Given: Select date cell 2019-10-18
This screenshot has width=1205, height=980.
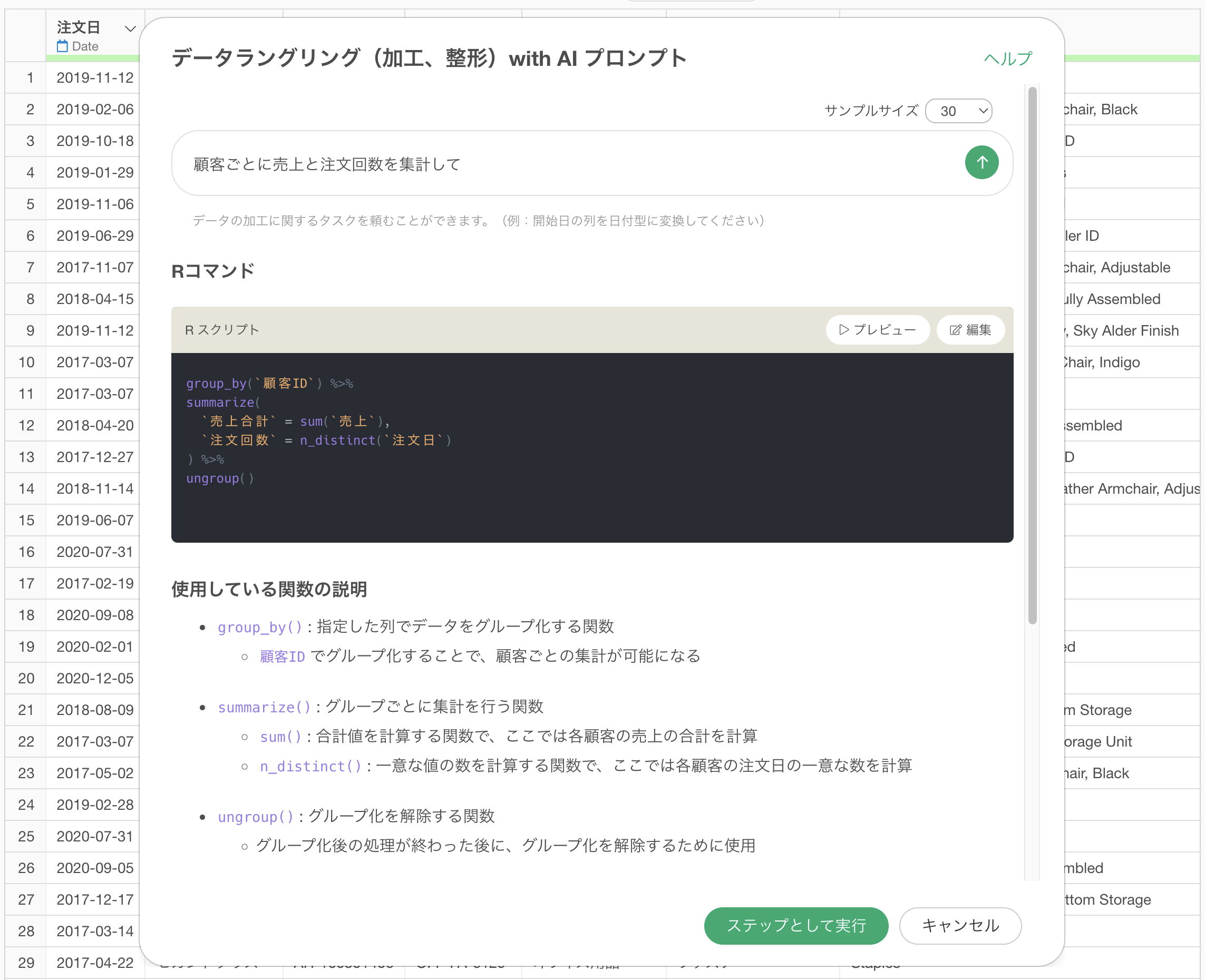Looking at the screenshot, I should pyautogui.click(x=95, y=141).
